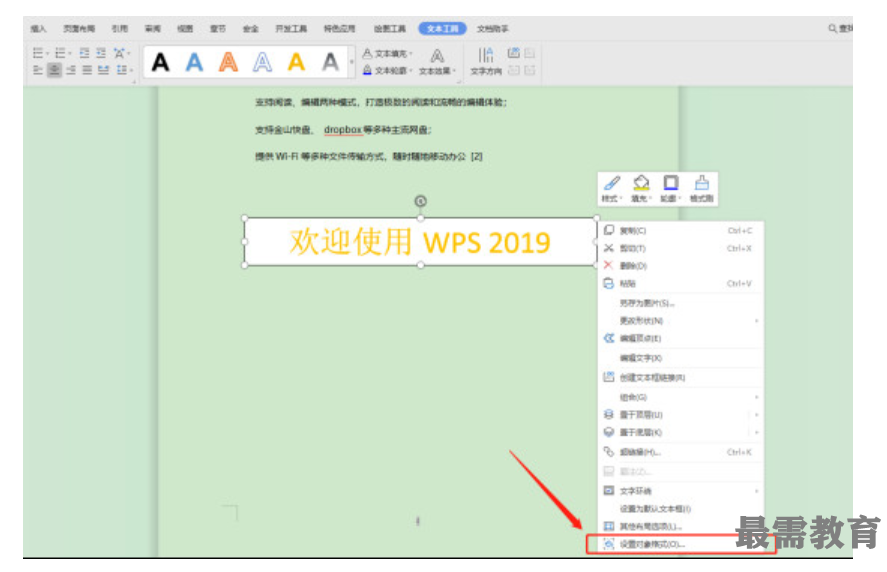Expand the 组合(G) submenu
Image resolution: width=887 pixels, height=572 pixels.
point(681,397)
